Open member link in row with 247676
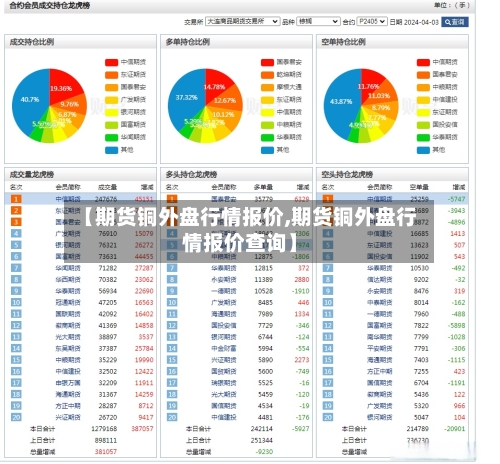Screen dimensions: 500x464 click(x=68, y=199)
